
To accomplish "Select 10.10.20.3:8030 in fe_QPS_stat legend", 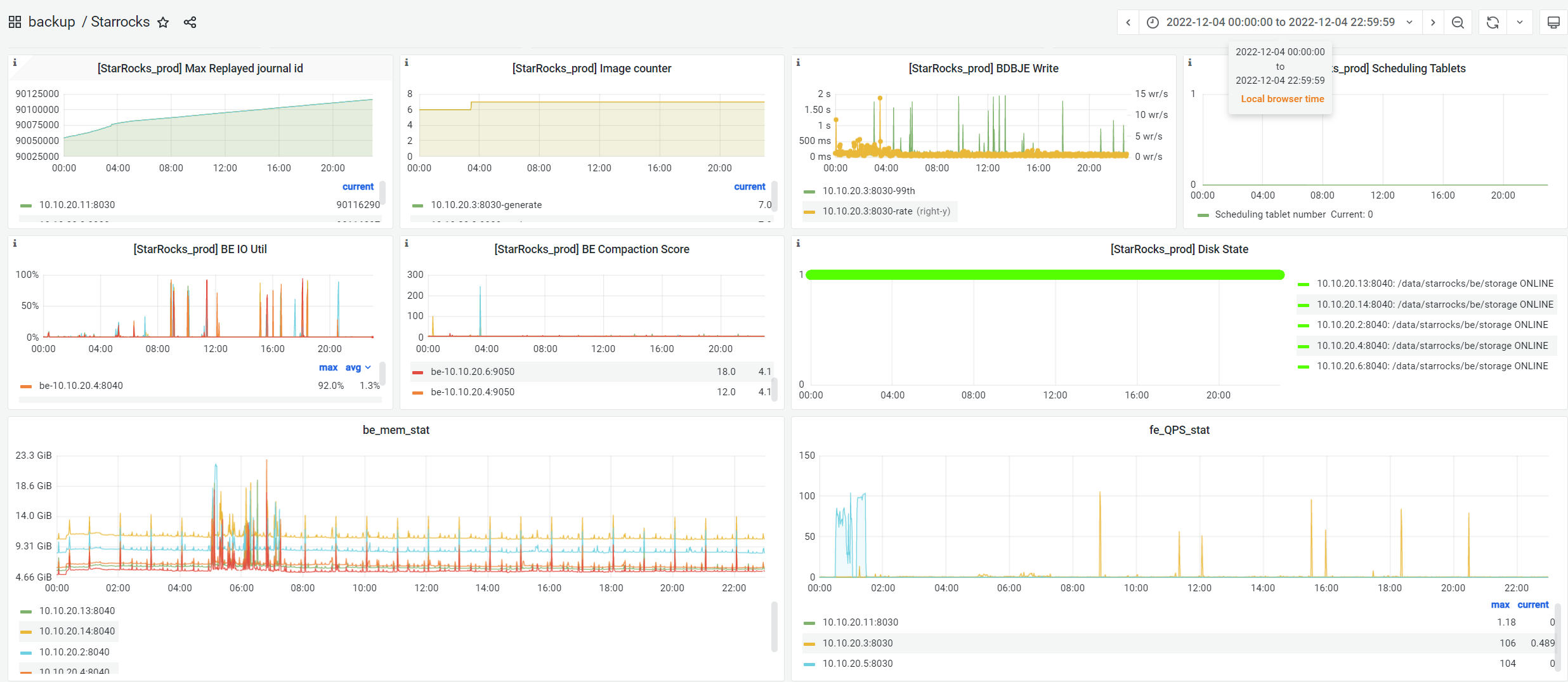I will (858, 643).
